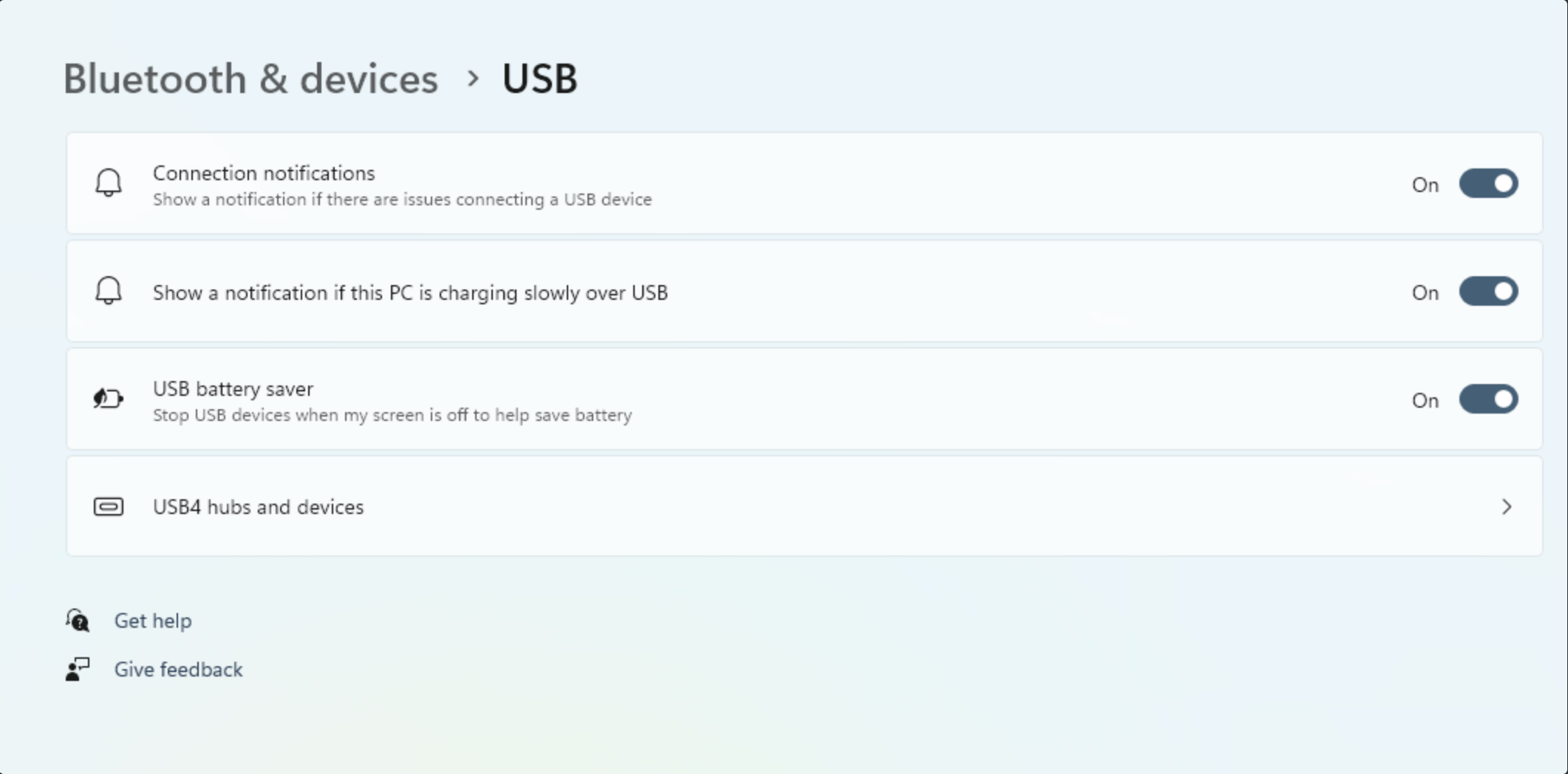Open the Give feedback link
1568x774 pixels.
point(178,669)
